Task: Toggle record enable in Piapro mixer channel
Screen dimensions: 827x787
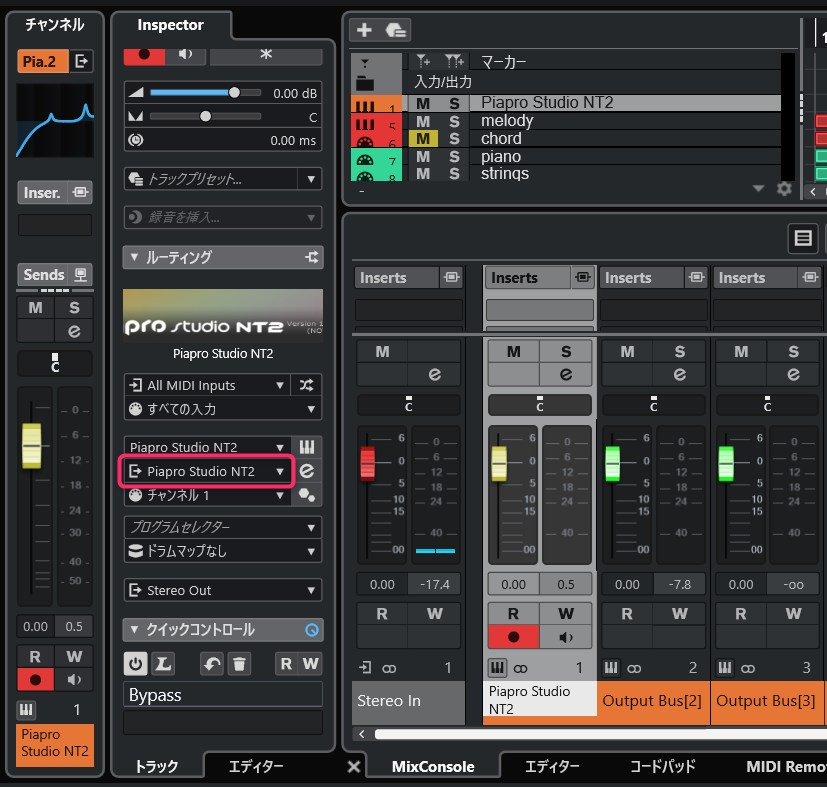Action: pyautogui.click(x=513, y=637)
